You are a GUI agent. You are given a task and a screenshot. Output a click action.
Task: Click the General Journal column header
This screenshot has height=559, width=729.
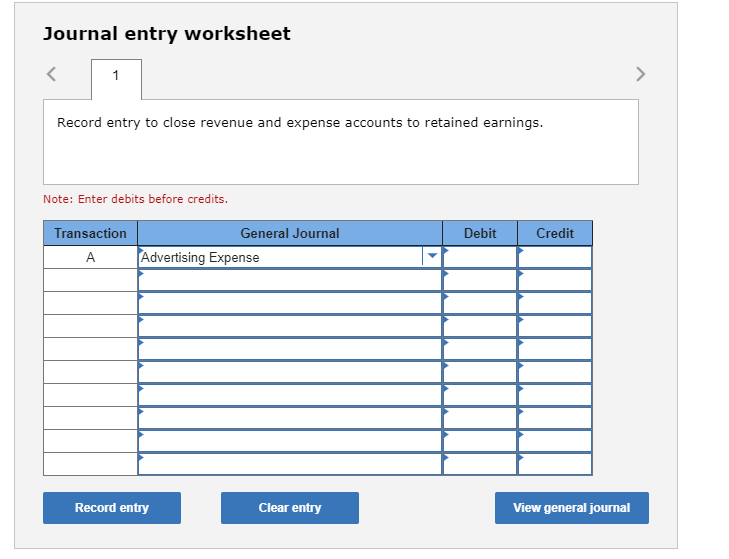290,233
